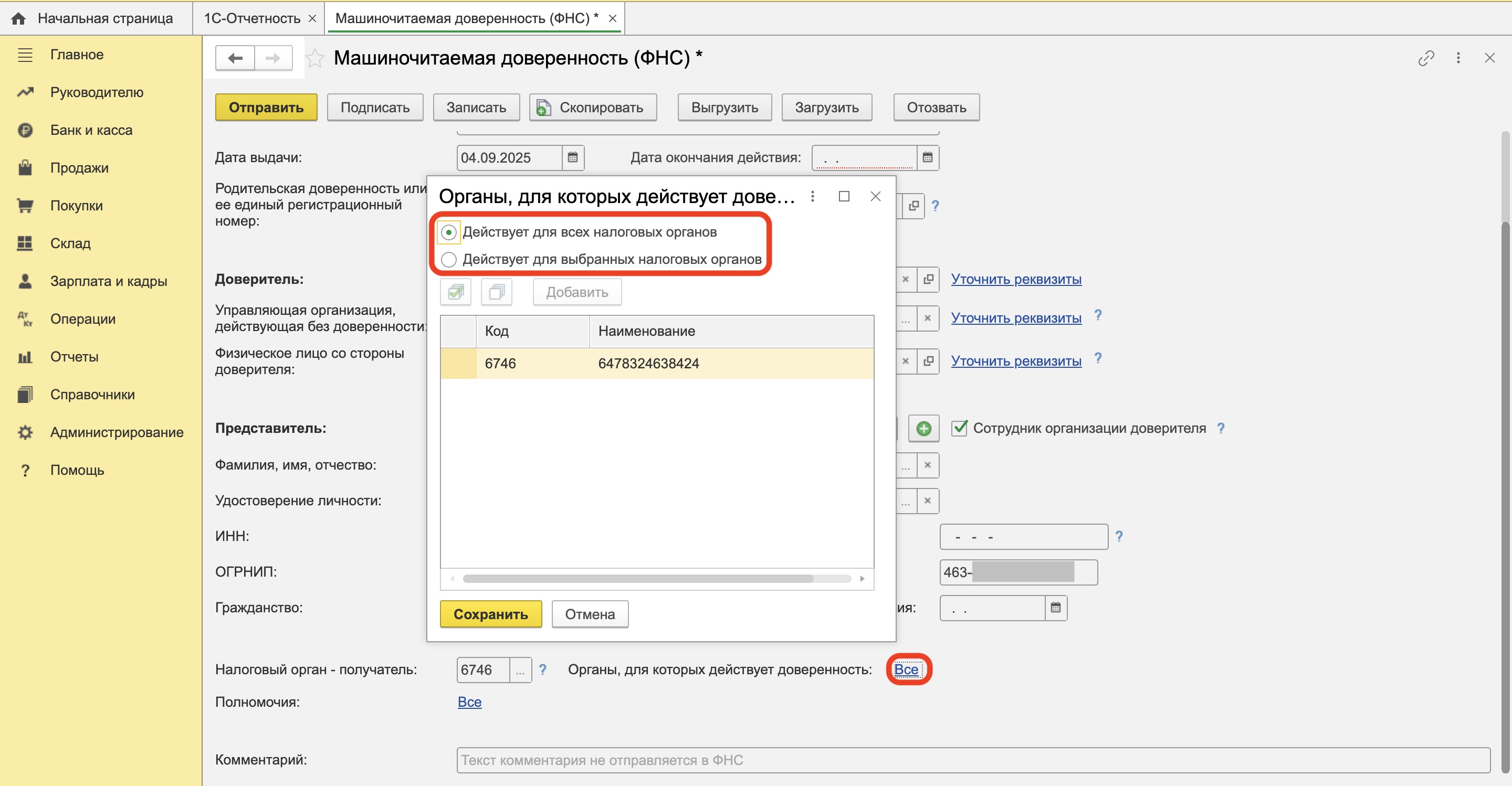Open the Зарплата и кадры section
The image size is (1512, 786).
(x=109, y=280)
